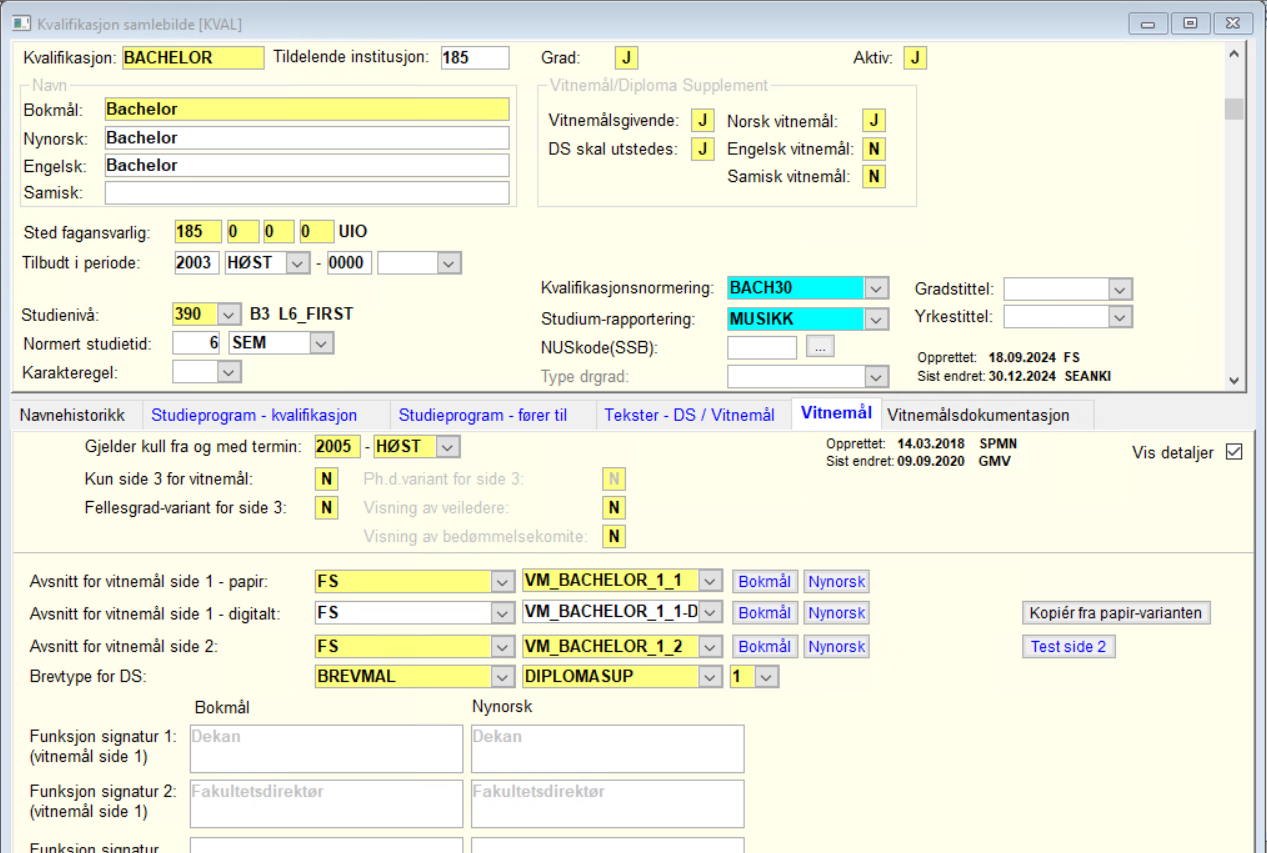Viewport: 1267px width, 853px height.
Task: Expand the Gradstittel dropdown
Action: (1120, 289)
